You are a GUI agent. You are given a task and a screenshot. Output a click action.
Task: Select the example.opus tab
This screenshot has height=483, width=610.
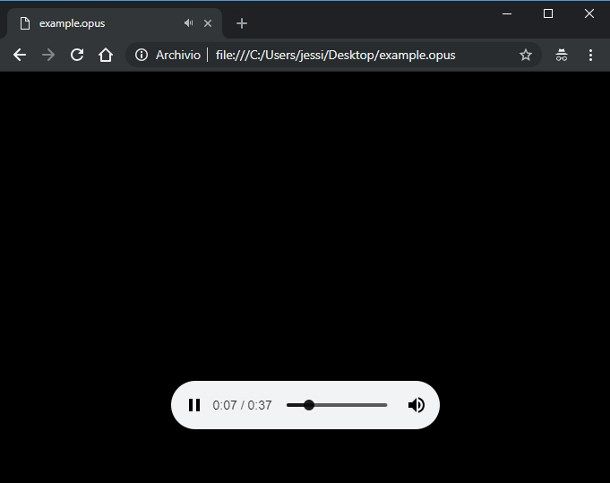[114, 23]
